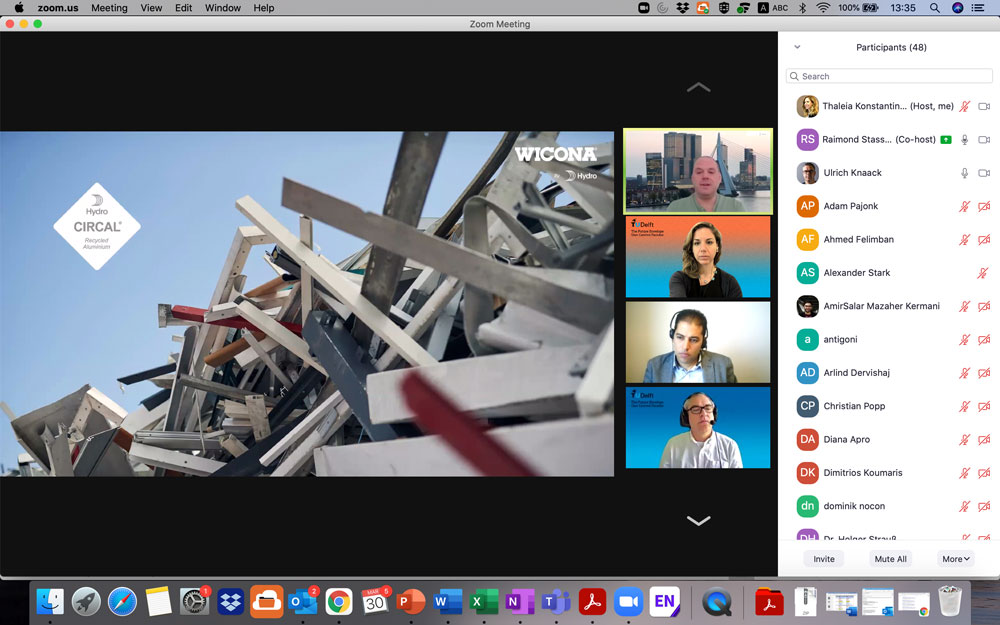Toggle Adam Pajonk's muted microphone icon
1000x625 pixels.
click(x=964, y=206)
